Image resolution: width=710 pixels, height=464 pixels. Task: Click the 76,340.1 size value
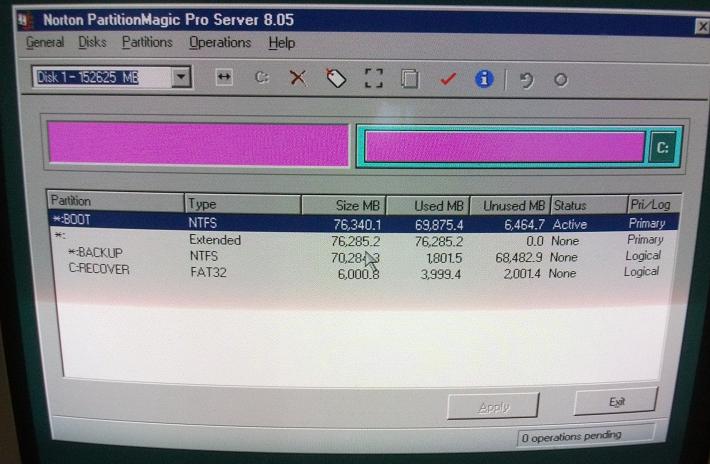click(x=357, y=225)
